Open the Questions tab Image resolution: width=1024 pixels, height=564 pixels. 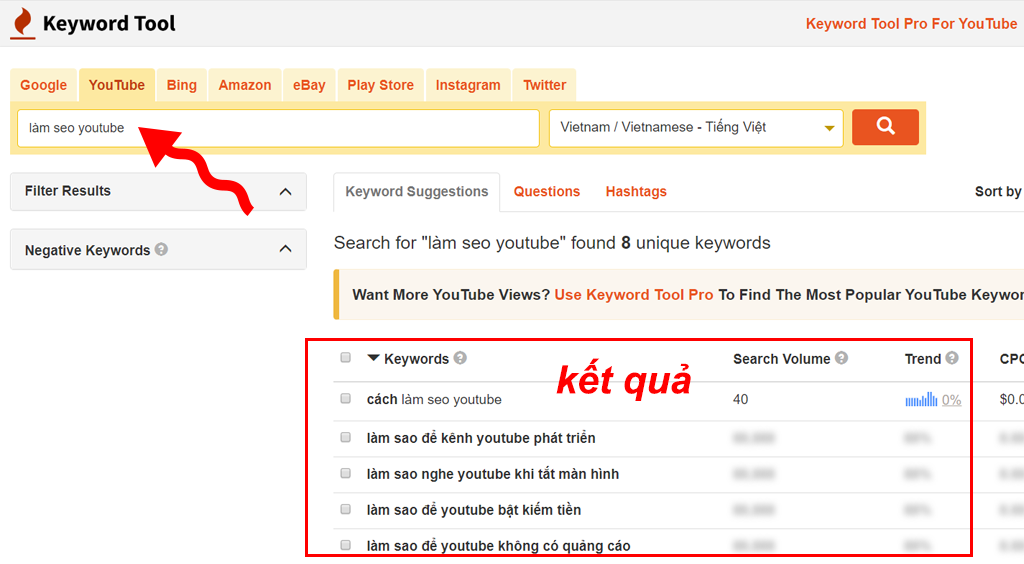tap(547, 191)
